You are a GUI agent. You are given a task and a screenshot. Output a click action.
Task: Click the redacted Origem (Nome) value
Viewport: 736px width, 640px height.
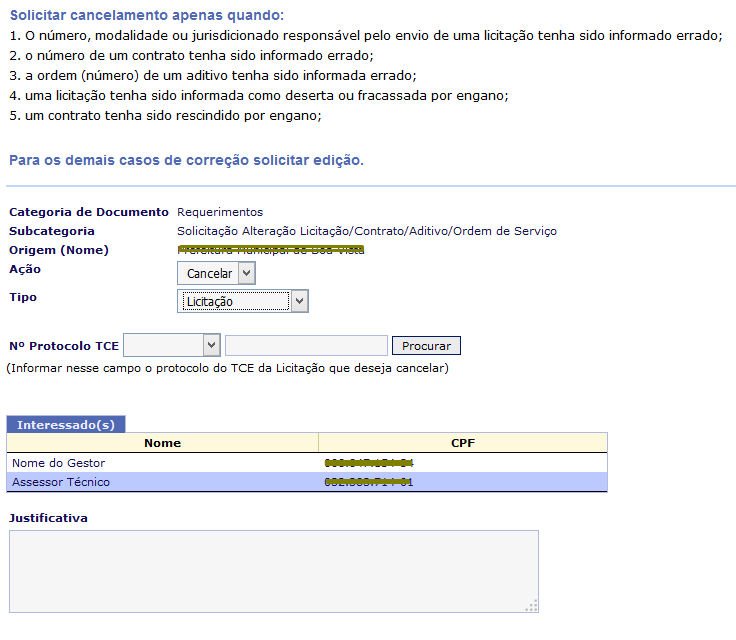[270, 250]
